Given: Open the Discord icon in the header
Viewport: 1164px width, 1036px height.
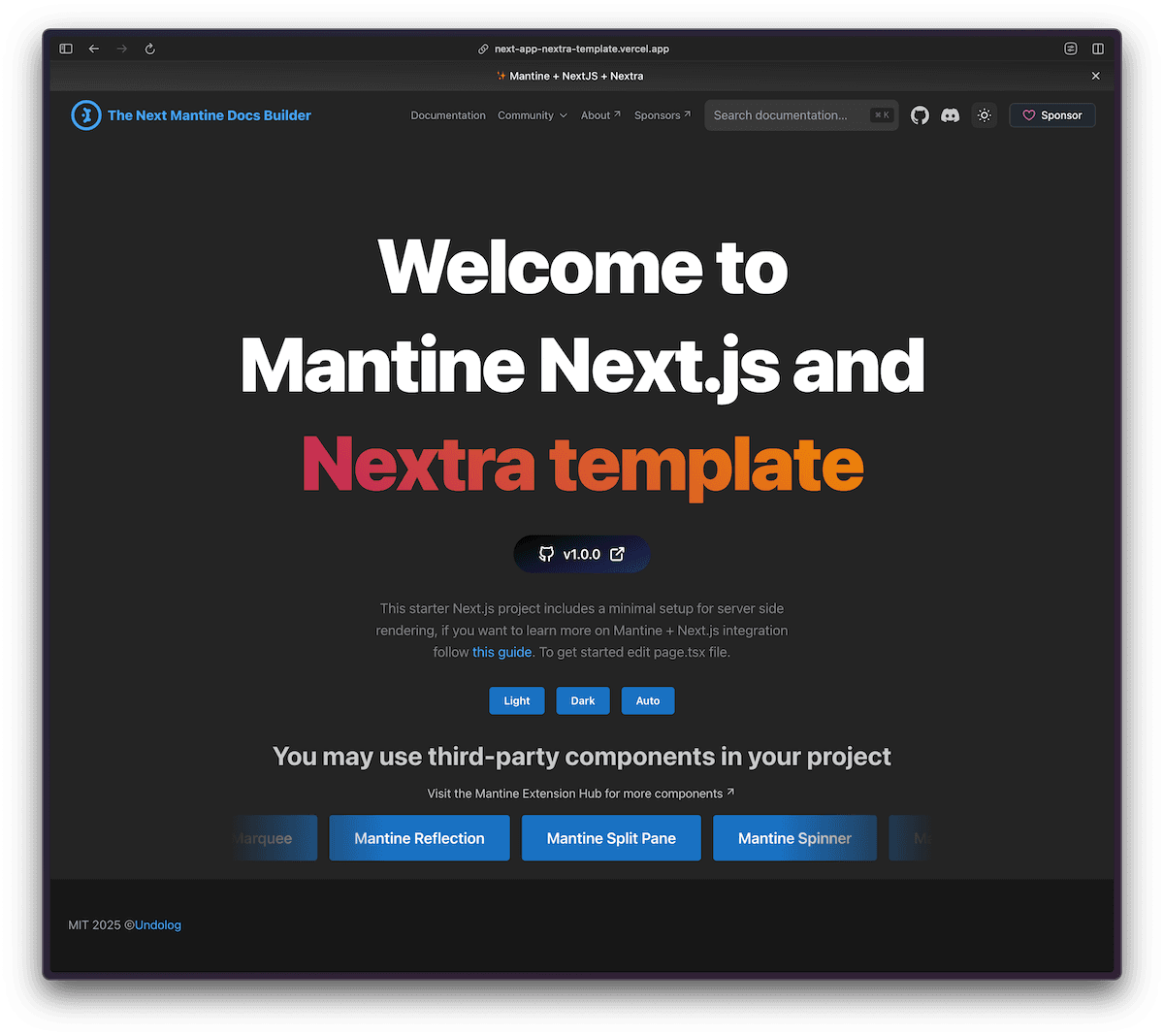Looking at the screenshot, I should 951,114.
